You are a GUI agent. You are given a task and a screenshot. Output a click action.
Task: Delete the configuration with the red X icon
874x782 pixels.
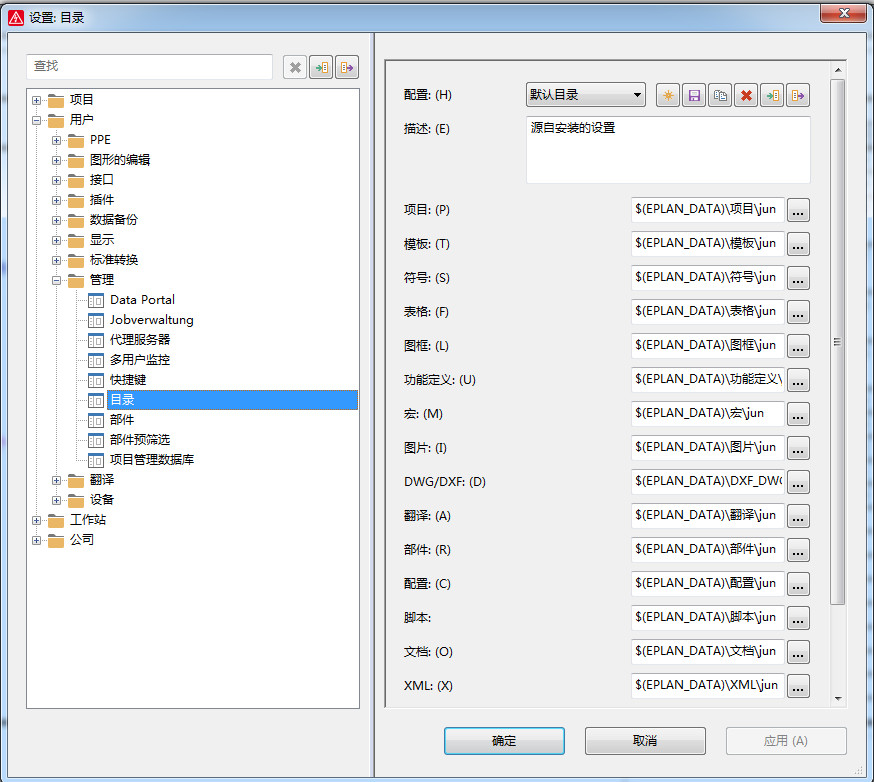(745, 96)
